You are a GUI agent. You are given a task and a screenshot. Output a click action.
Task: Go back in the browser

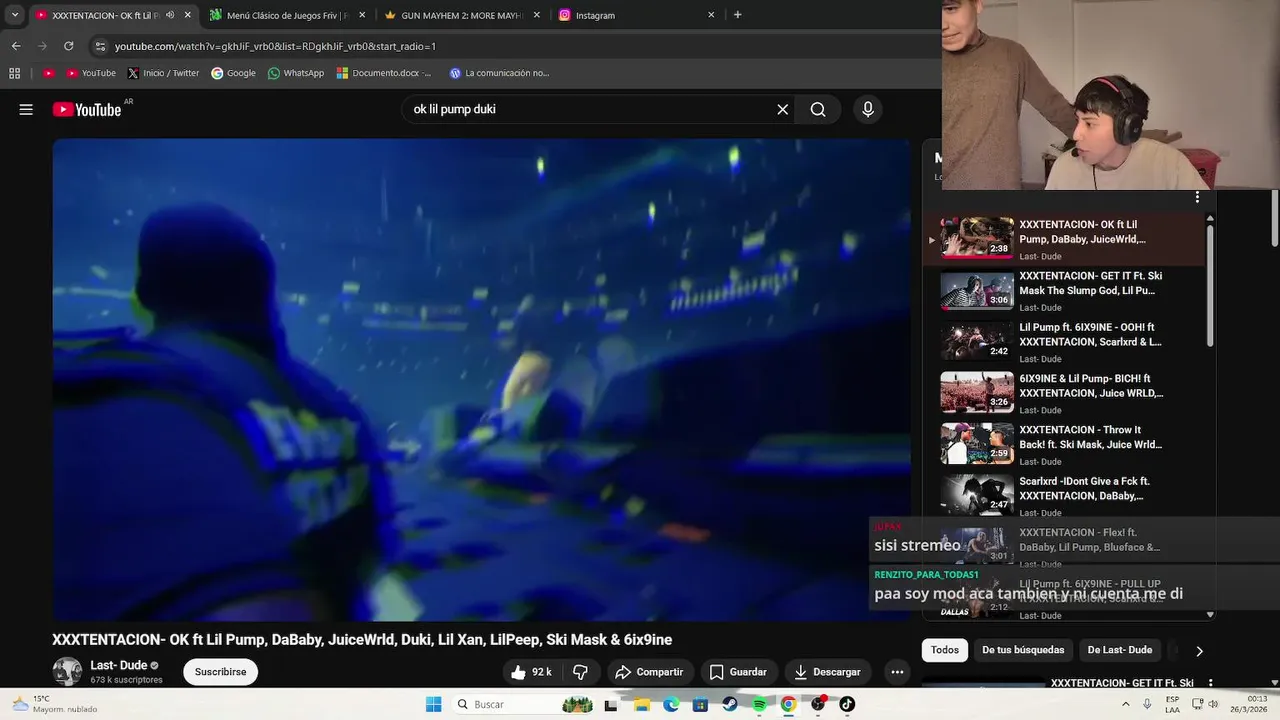click(16, 46)
